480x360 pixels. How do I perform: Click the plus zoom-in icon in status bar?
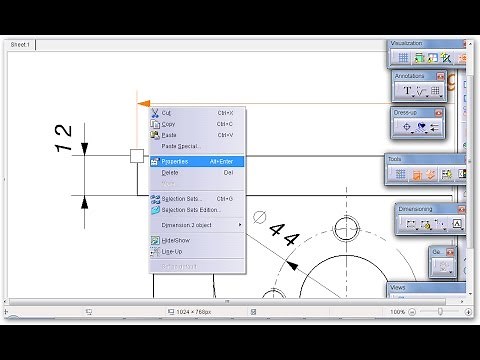(468, 312)
